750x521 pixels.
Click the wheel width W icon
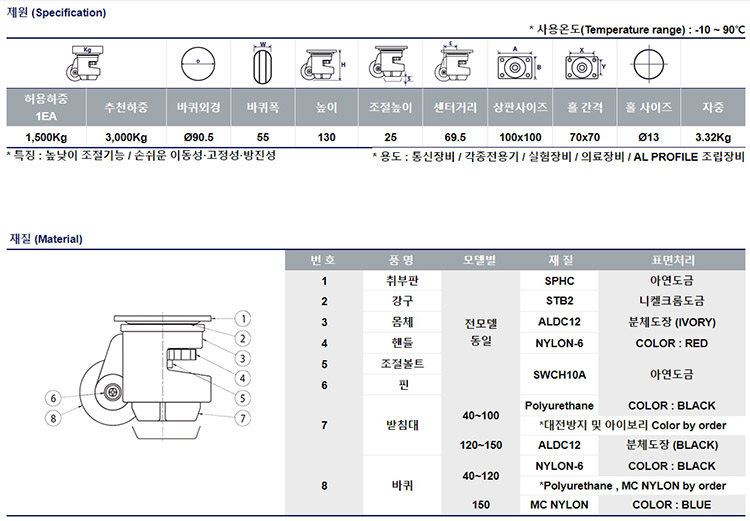pyautogui.click(x=262, y=64)
